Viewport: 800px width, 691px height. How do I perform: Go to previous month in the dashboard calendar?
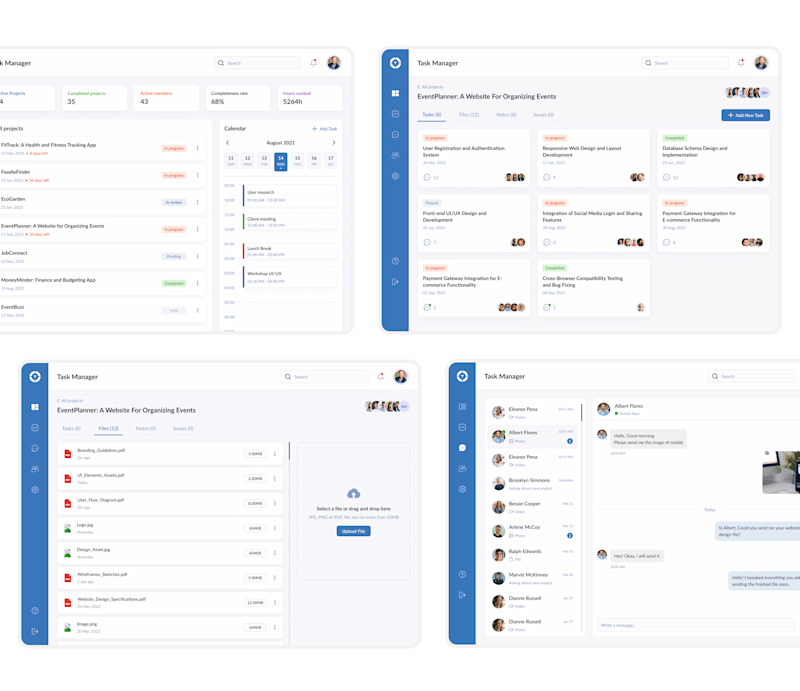[228, 143]
